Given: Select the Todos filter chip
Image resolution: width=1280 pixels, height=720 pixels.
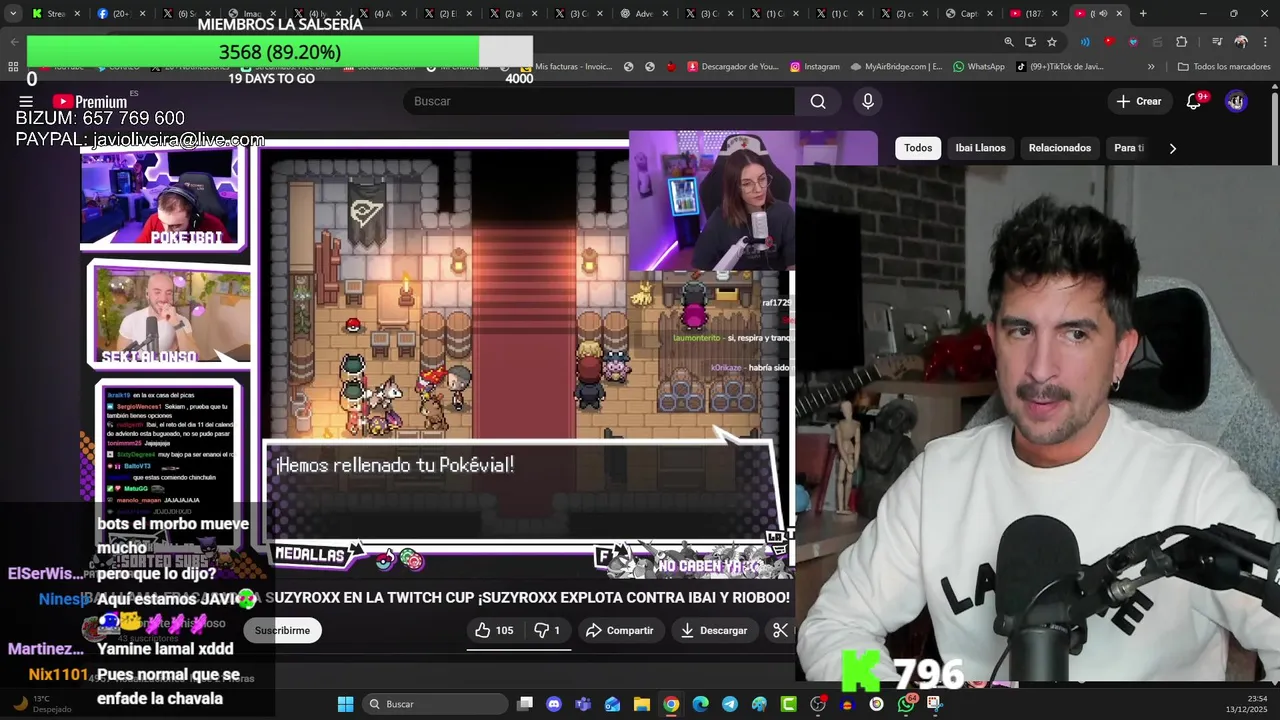Looking at the screenshot, I should [x=918, y=148].
